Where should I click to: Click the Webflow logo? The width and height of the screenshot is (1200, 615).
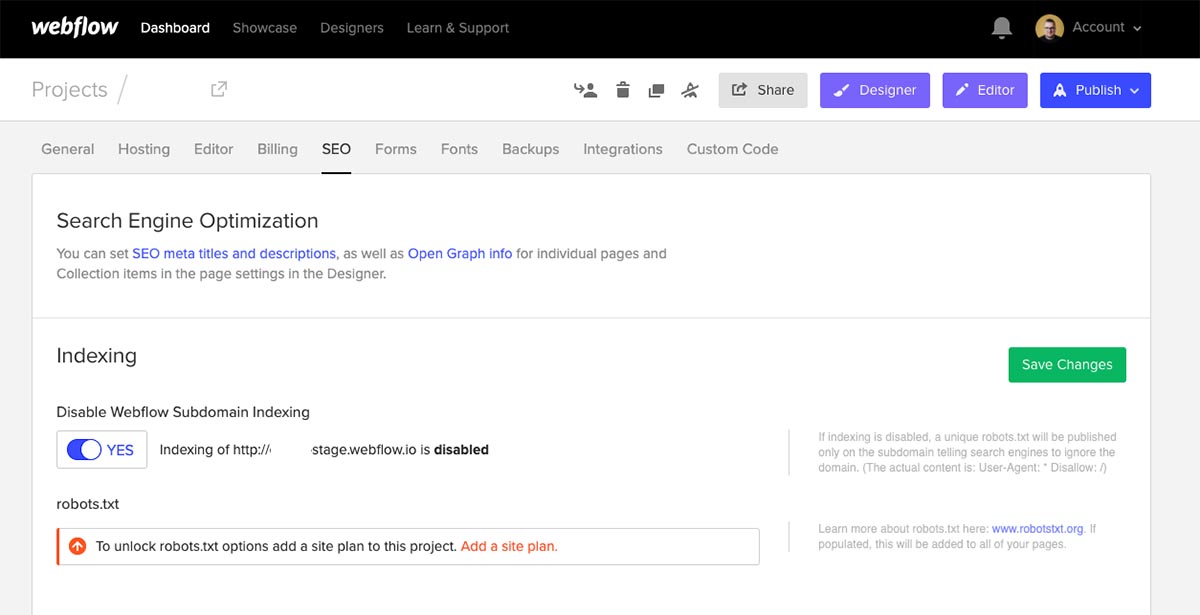[x=74, y=27]
